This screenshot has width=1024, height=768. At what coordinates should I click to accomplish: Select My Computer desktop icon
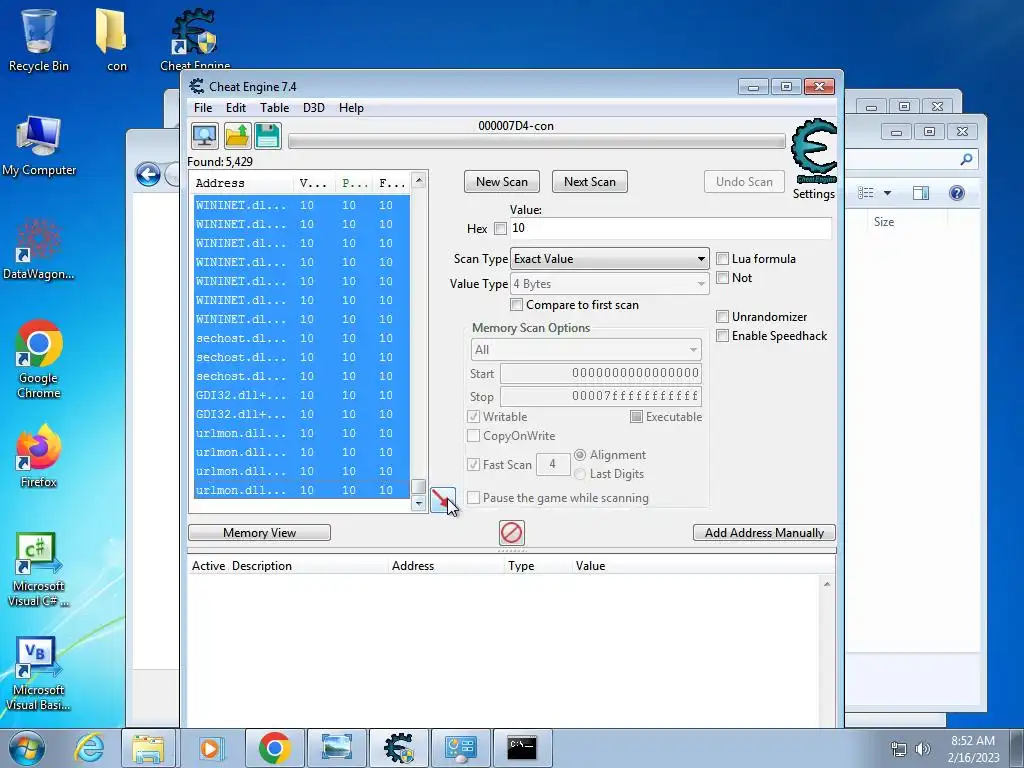click(x=39, y=146)
